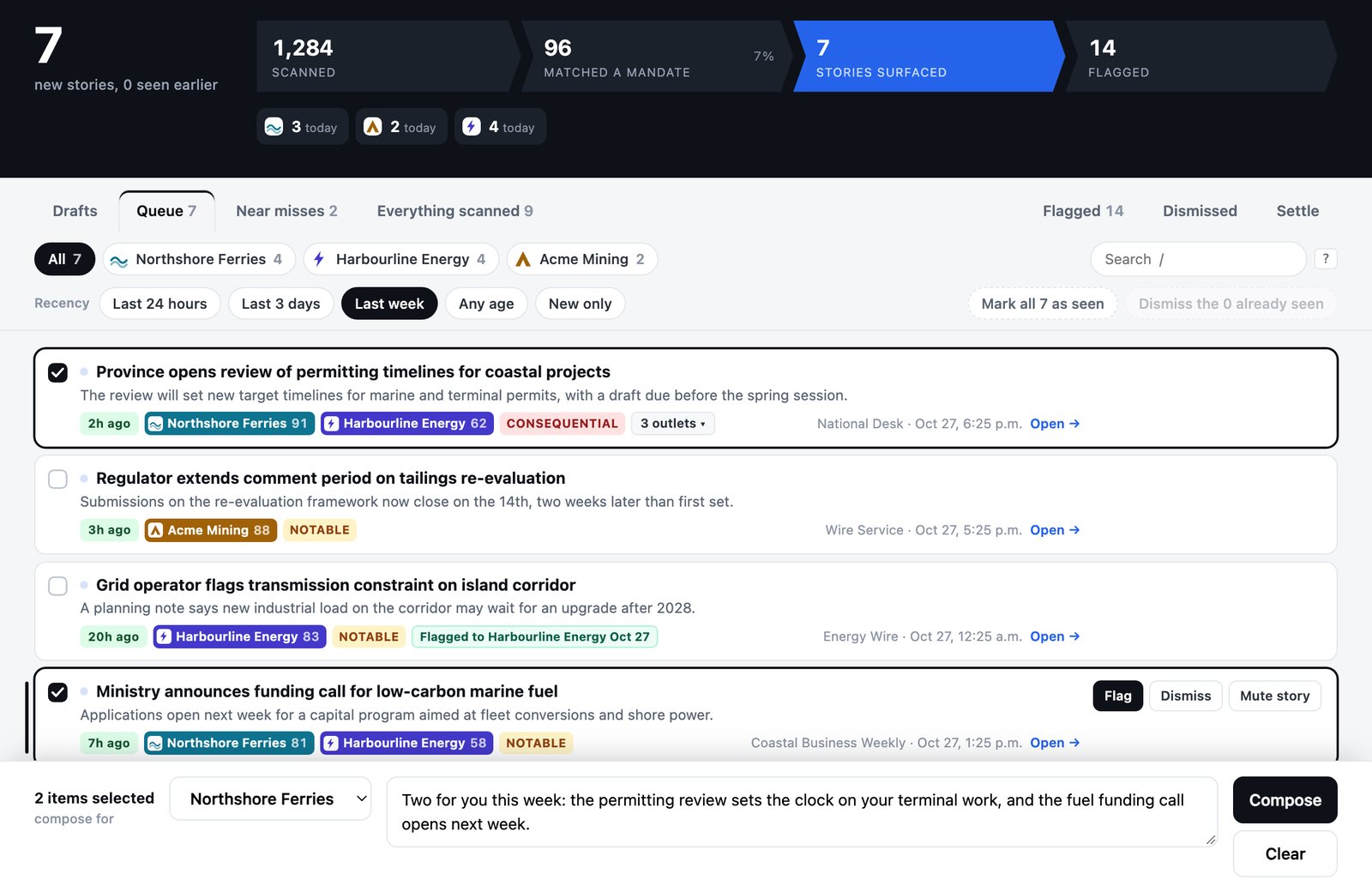Open keyboard help question mark button
The image size is (1372, 892).
point(1326,259)
